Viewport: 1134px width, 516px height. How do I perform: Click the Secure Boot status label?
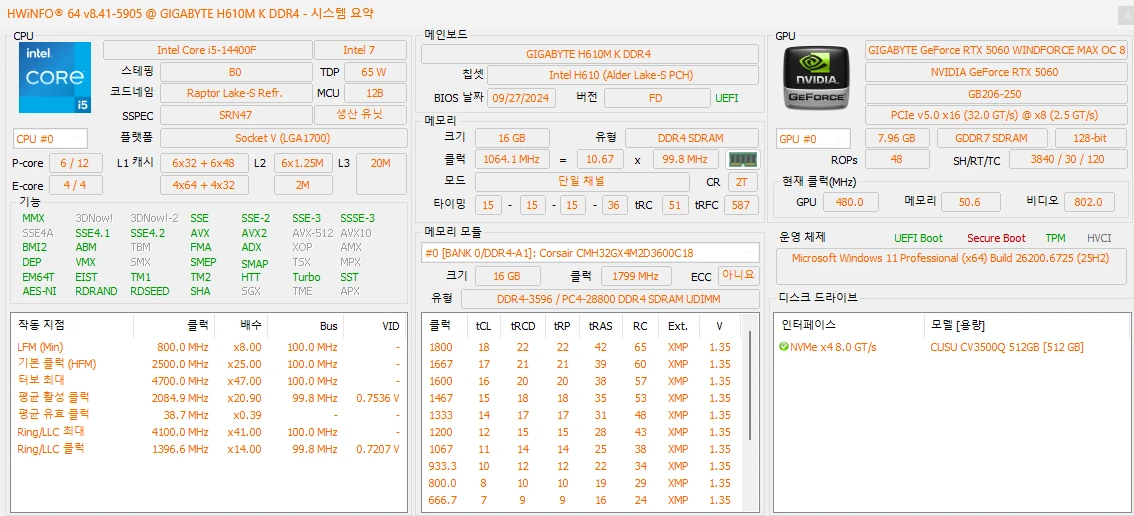click(997, 238)
